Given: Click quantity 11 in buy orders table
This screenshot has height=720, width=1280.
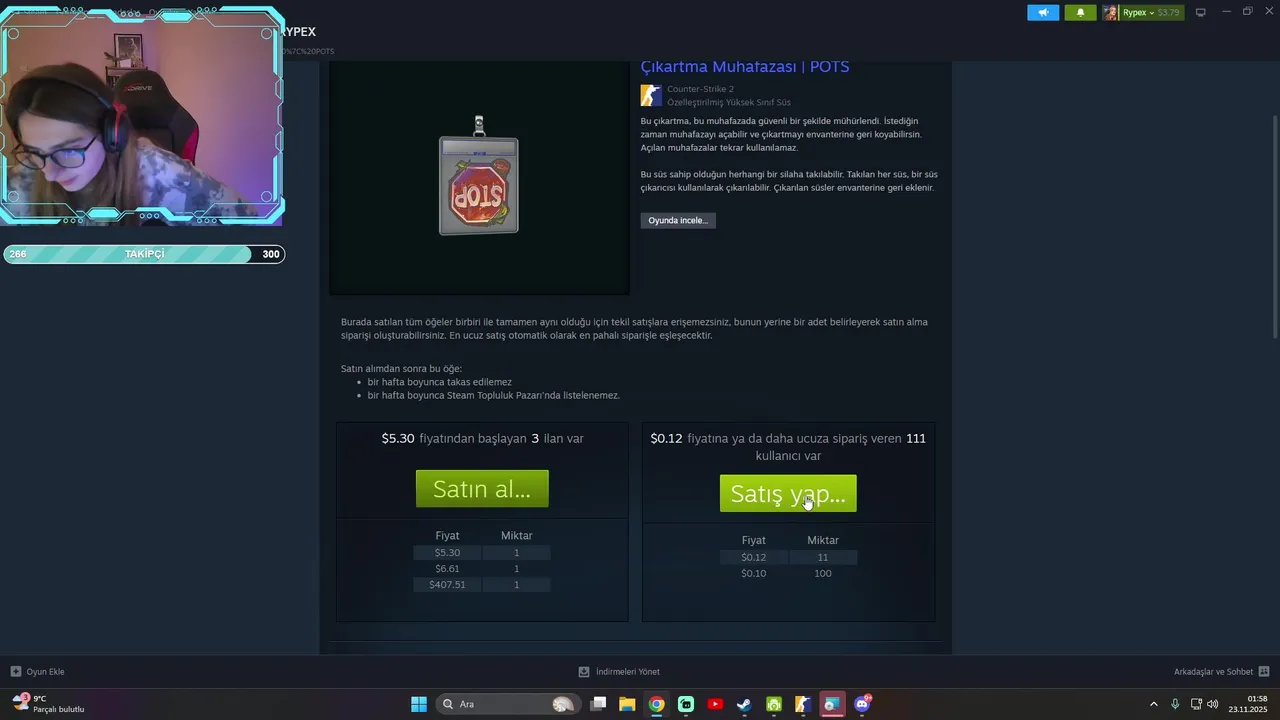Looking at the screenshot, I should [x=823, y=558].
